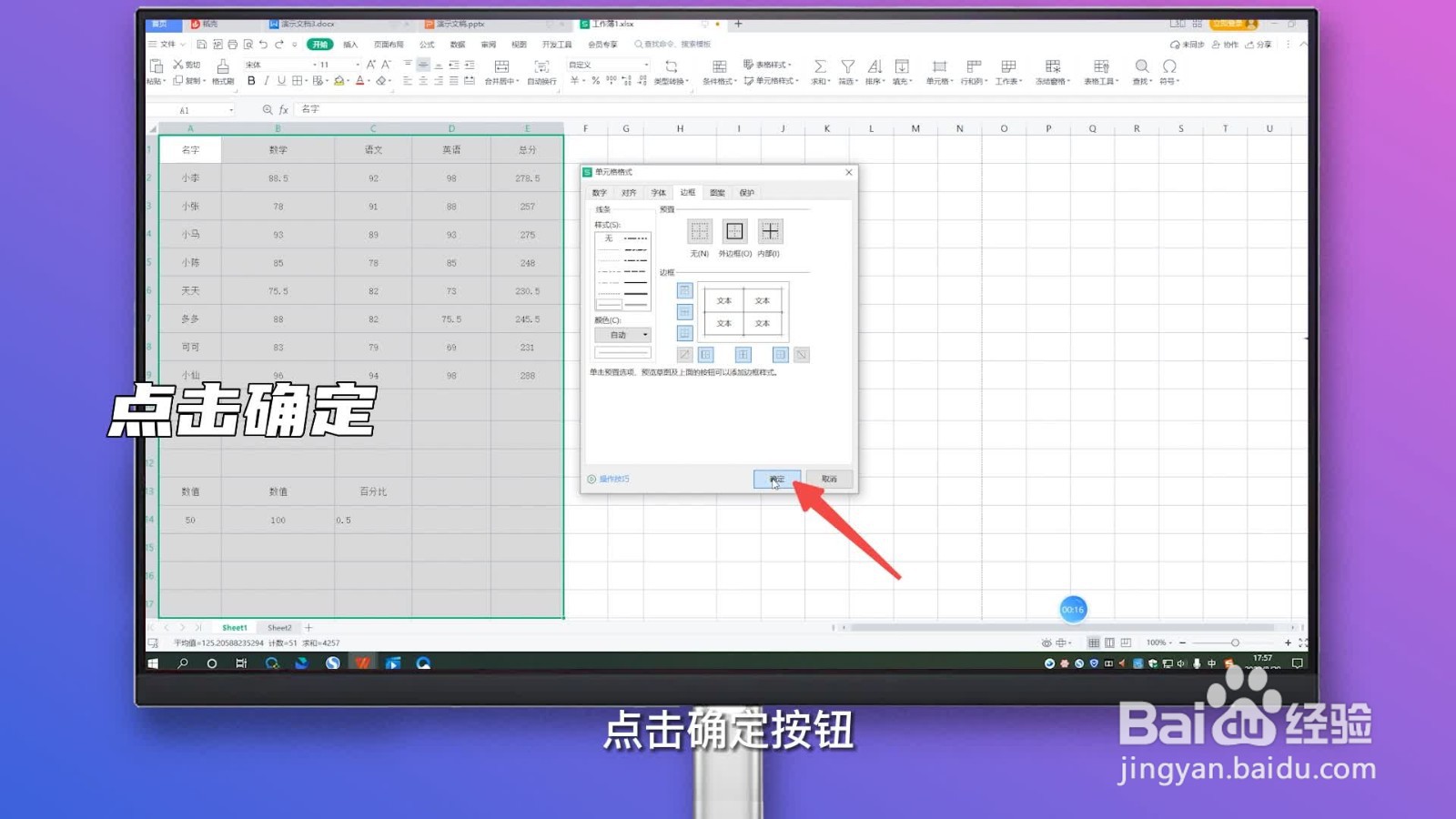This screenshot has width=1456, height=819.
Task: Select the 无(N) border preset
Action: coord(699,231)
